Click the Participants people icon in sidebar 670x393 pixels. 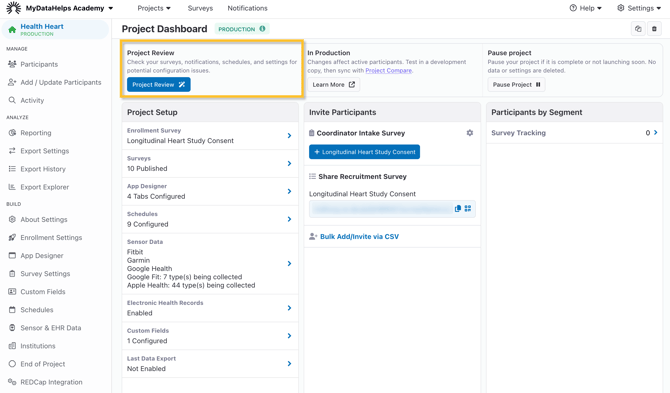(x=12, y=64)
